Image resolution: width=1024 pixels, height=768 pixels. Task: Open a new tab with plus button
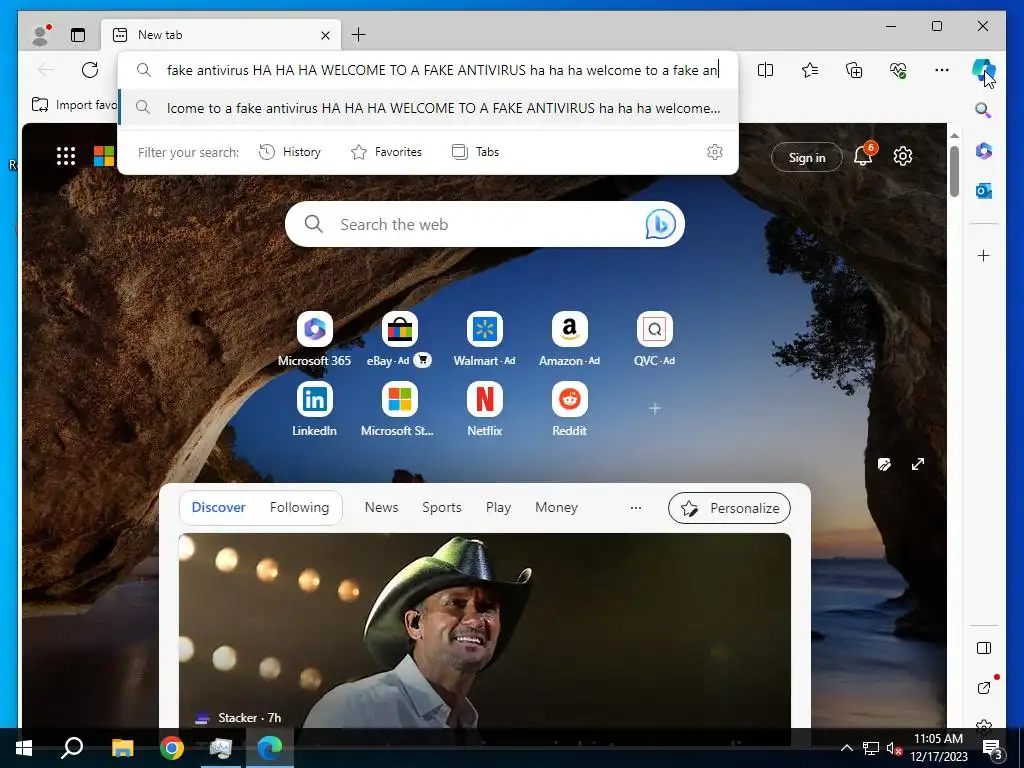click(x=359, y=35)
